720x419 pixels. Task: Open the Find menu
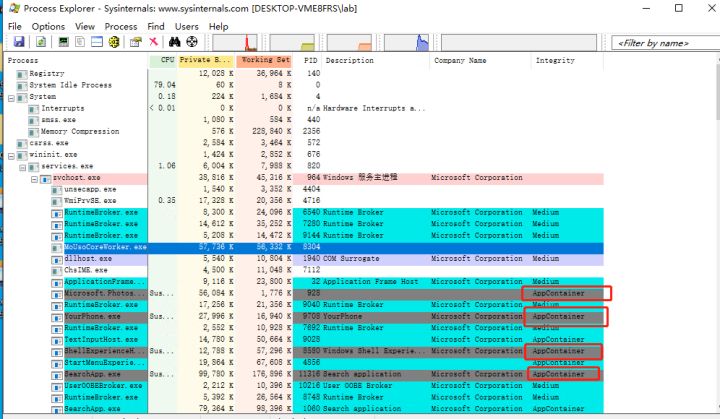click(x=156, y=27)
